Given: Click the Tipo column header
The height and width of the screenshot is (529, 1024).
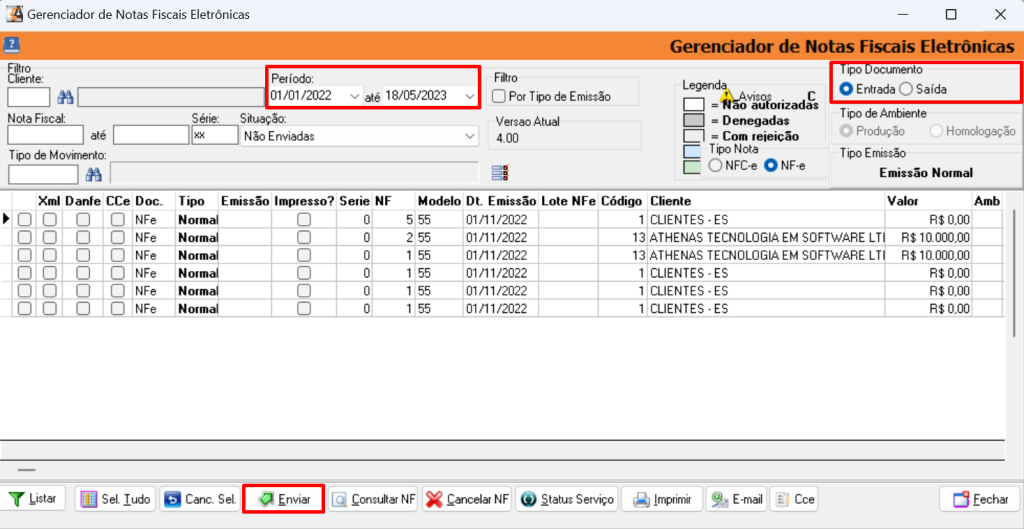Looking at the screenshot, I should pyautogui.click(x=197, y=200).
